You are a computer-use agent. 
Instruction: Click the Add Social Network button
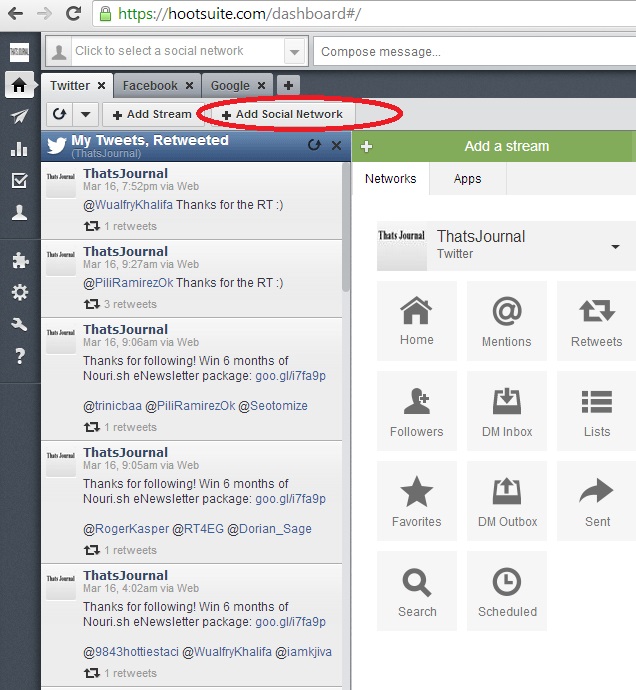click(283, 114)
